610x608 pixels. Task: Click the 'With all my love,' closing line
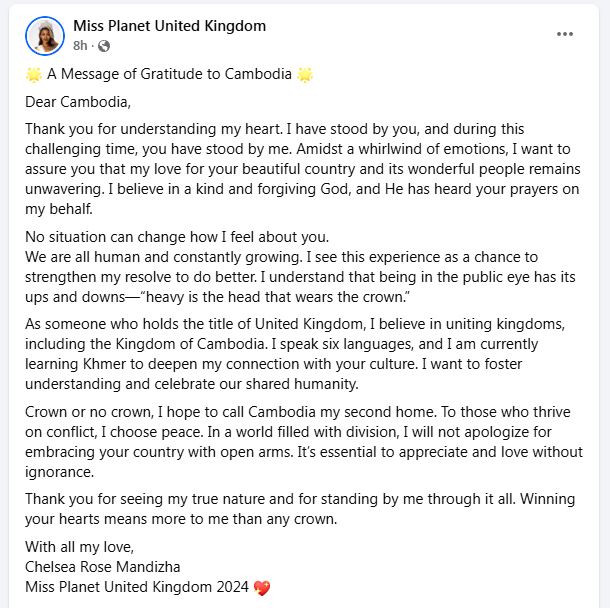tap(79, 547)
